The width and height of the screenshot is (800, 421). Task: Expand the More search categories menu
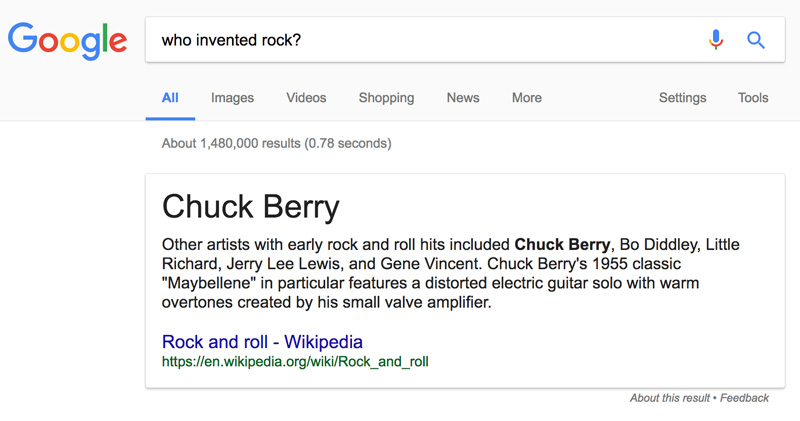coord(526,98)
